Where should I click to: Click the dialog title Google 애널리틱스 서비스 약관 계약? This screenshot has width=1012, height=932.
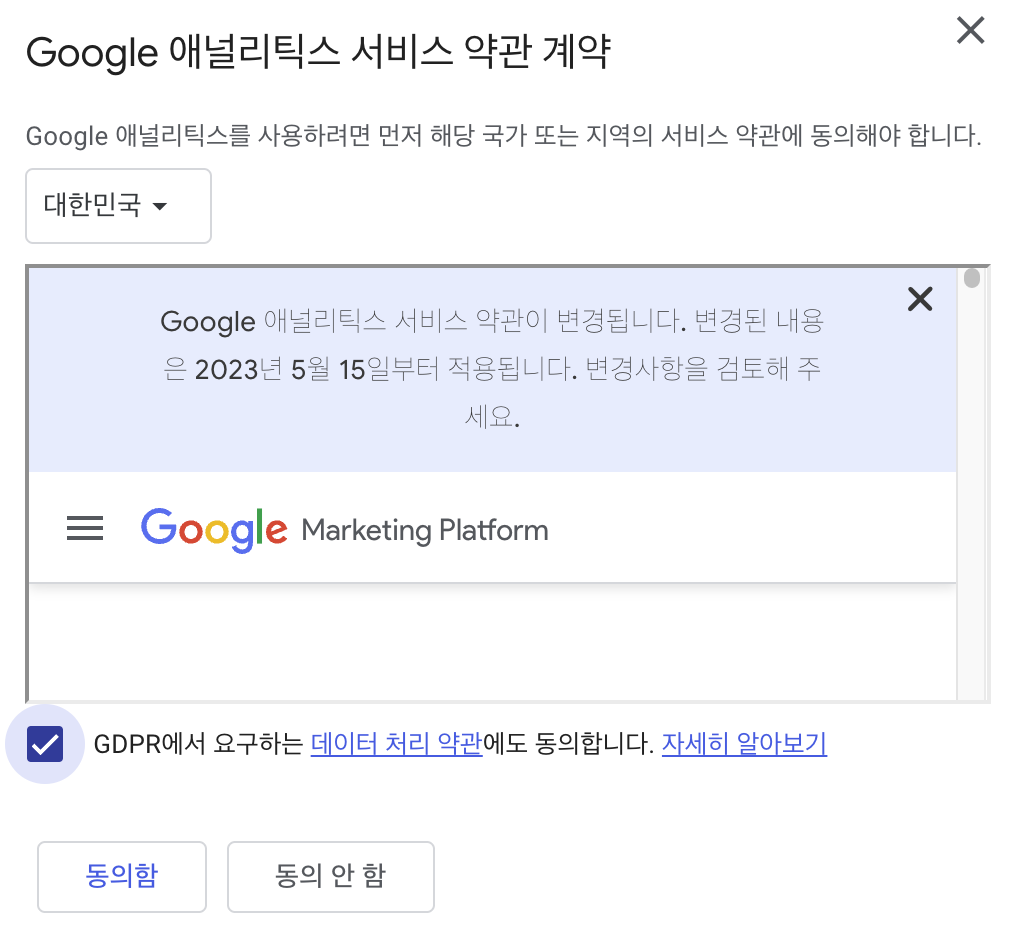318,52
